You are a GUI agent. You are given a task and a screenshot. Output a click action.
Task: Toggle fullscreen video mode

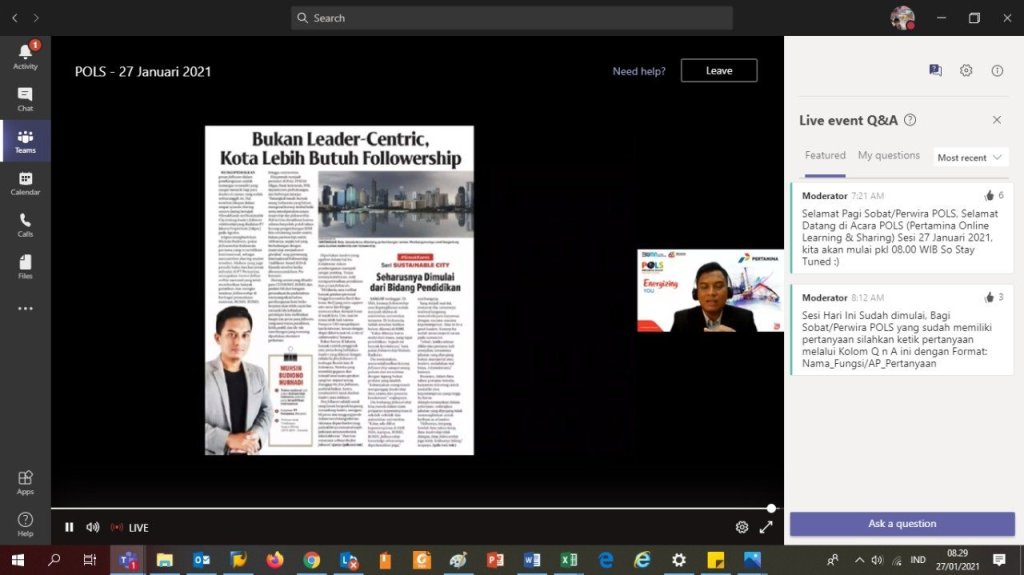pyautogui.click(x=766, y=527)
